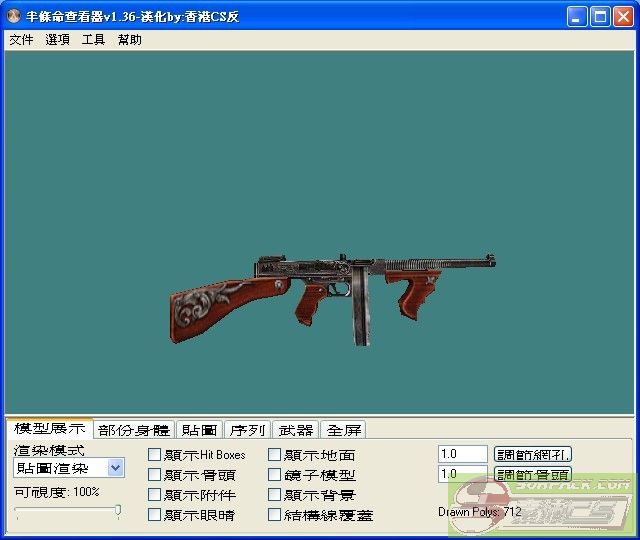Switch to the 序列 (Sequence) tab
Viewport: 640px width, 540px height.
[247, 430]
